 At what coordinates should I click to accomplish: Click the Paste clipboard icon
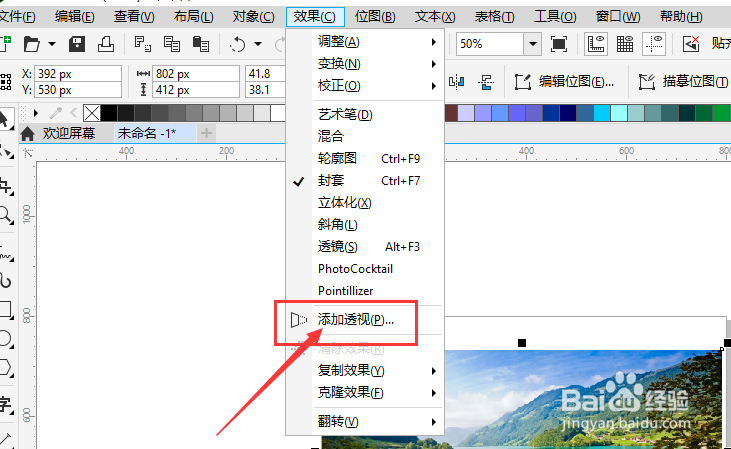point(200,44)
